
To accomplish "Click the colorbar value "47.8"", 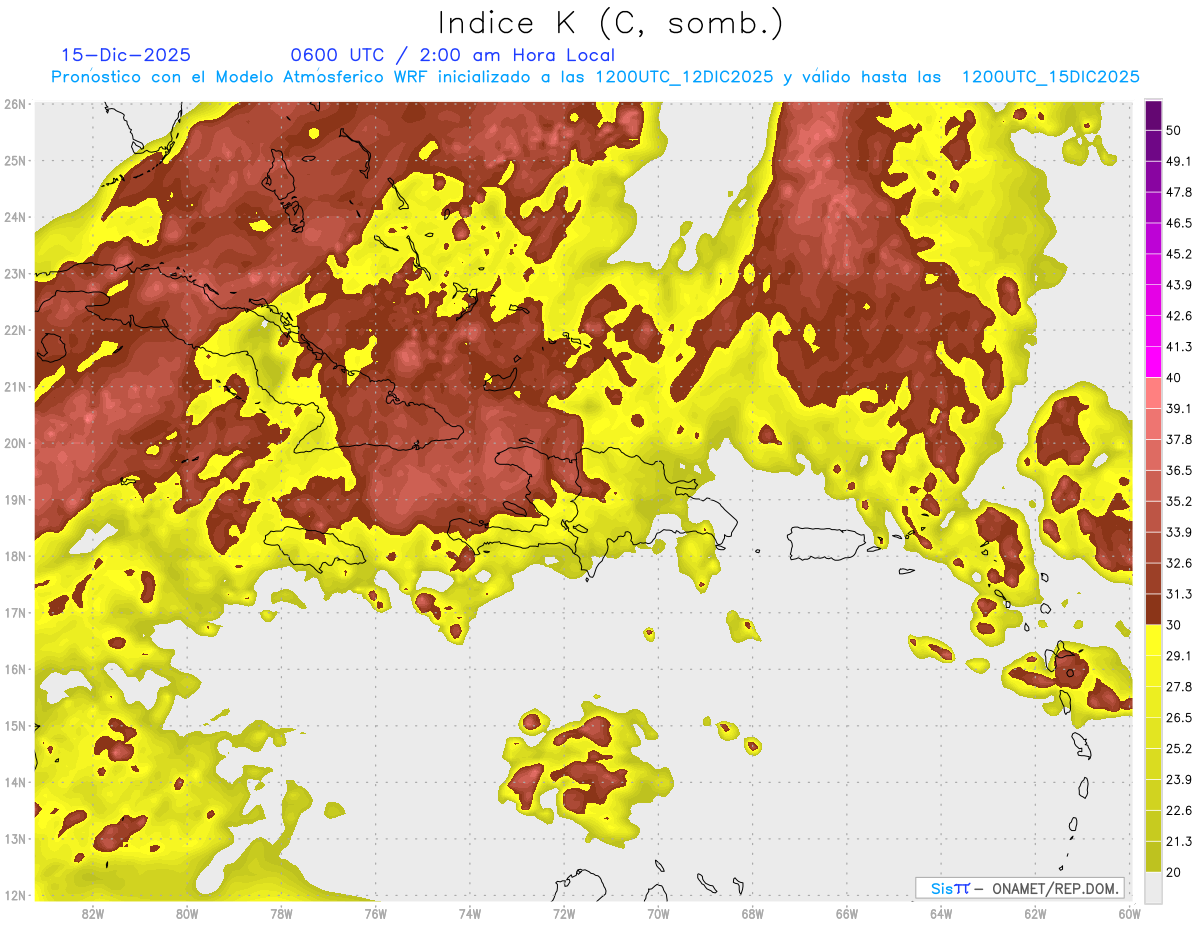I will [x=1179, y=192].
